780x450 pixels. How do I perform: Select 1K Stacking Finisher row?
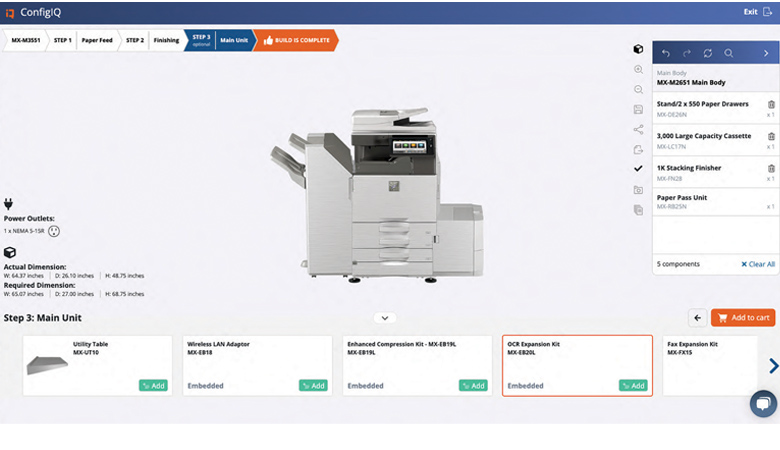[715, 173]
